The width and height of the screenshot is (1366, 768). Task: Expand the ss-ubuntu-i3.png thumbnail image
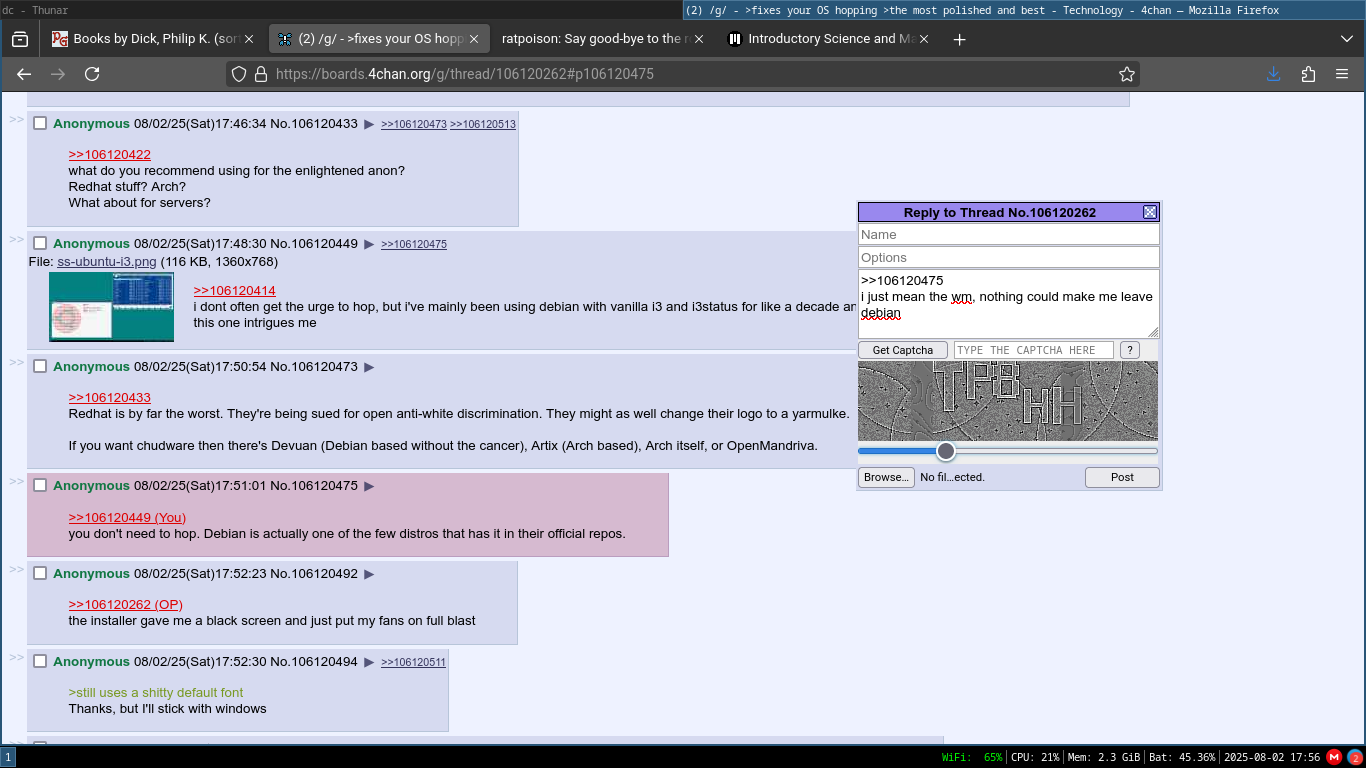click(111, 307)
